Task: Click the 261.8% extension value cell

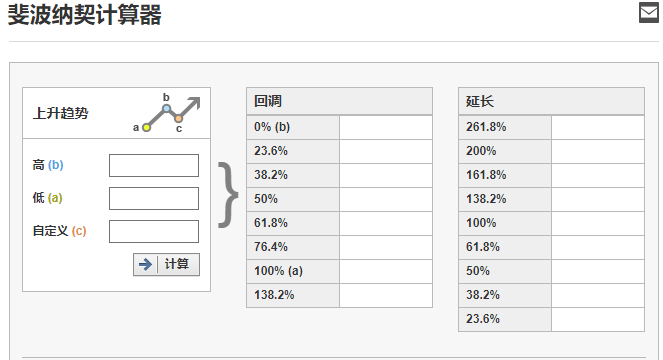Action: pos(598,127)
